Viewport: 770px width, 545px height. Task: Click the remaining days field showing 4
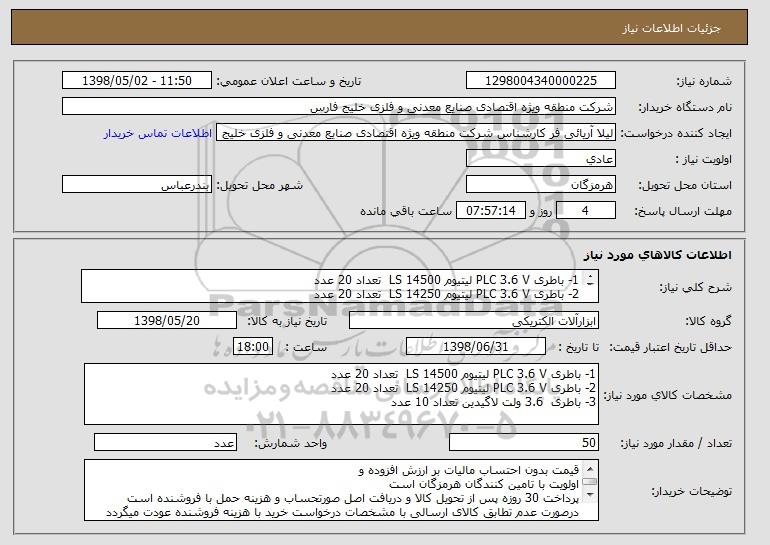pos(585,211)
